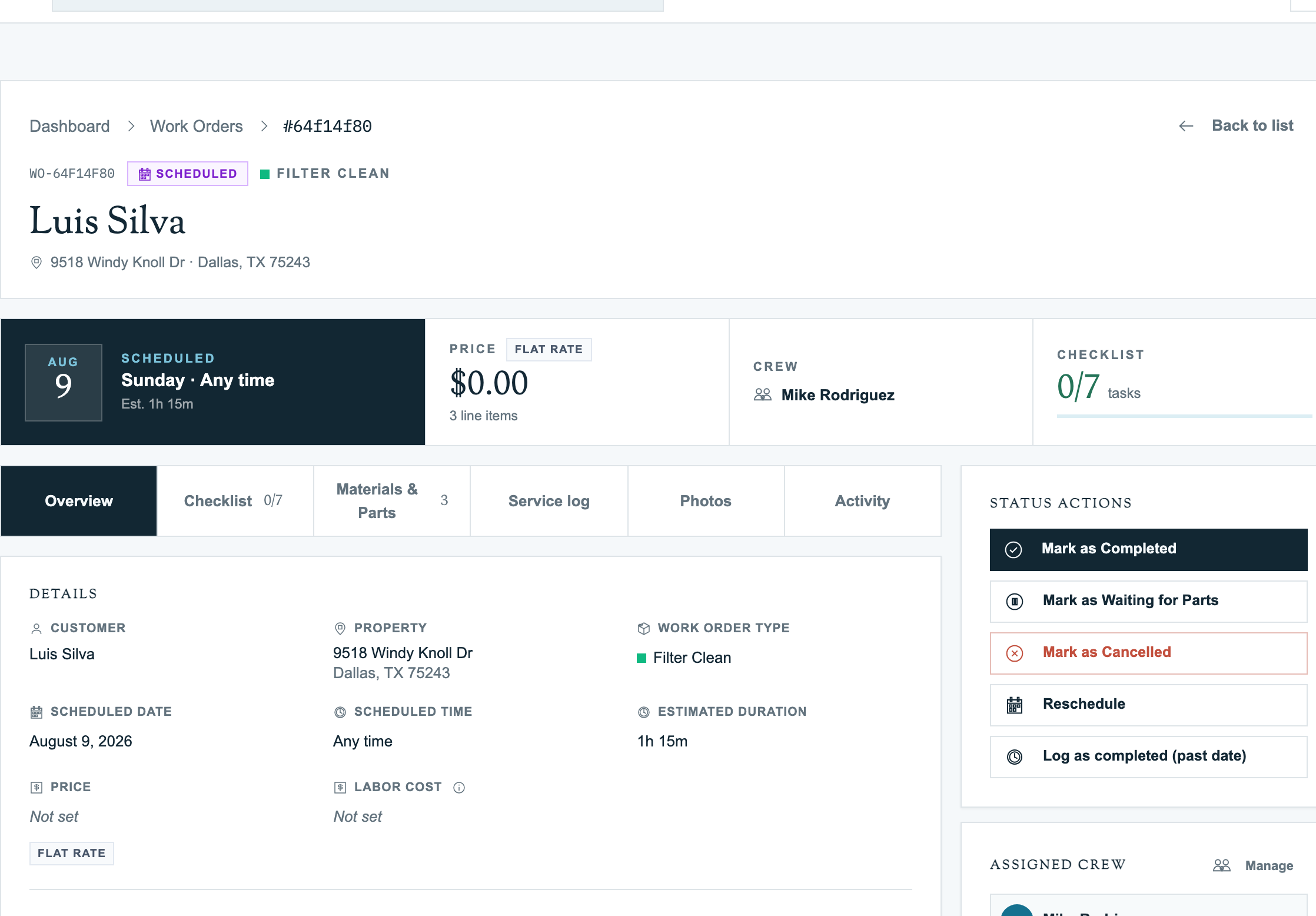
Task: Click the calendar icon beside Scheduled Date
Action: pyautogui.click(x=36, y=712)
